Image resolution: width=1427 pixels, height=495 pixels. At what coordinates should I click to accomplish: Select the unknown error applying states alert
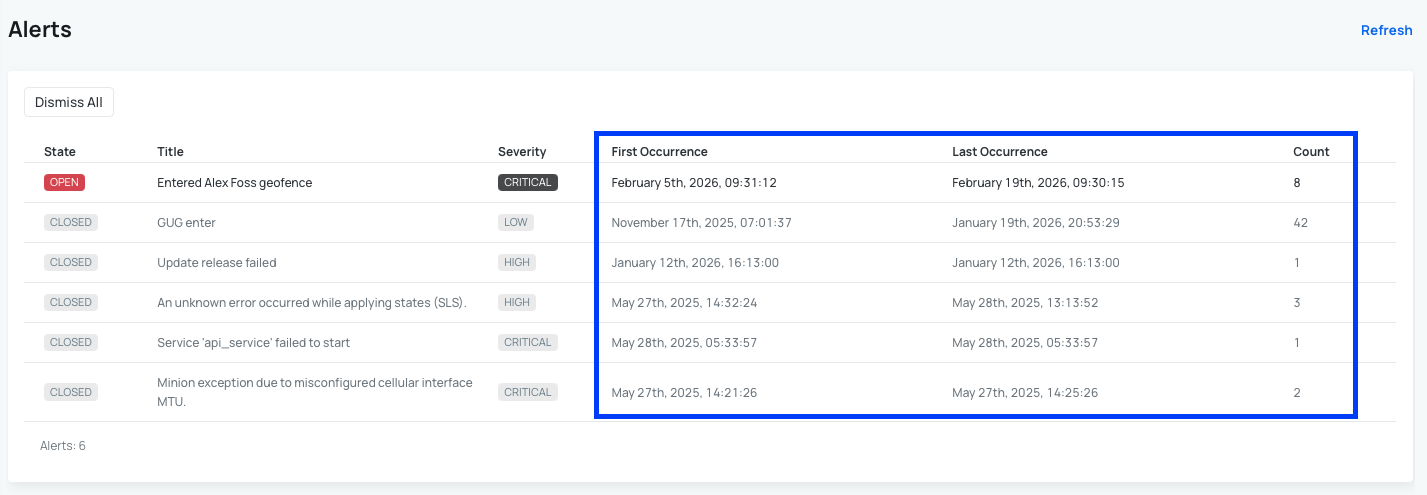[312, 303]
